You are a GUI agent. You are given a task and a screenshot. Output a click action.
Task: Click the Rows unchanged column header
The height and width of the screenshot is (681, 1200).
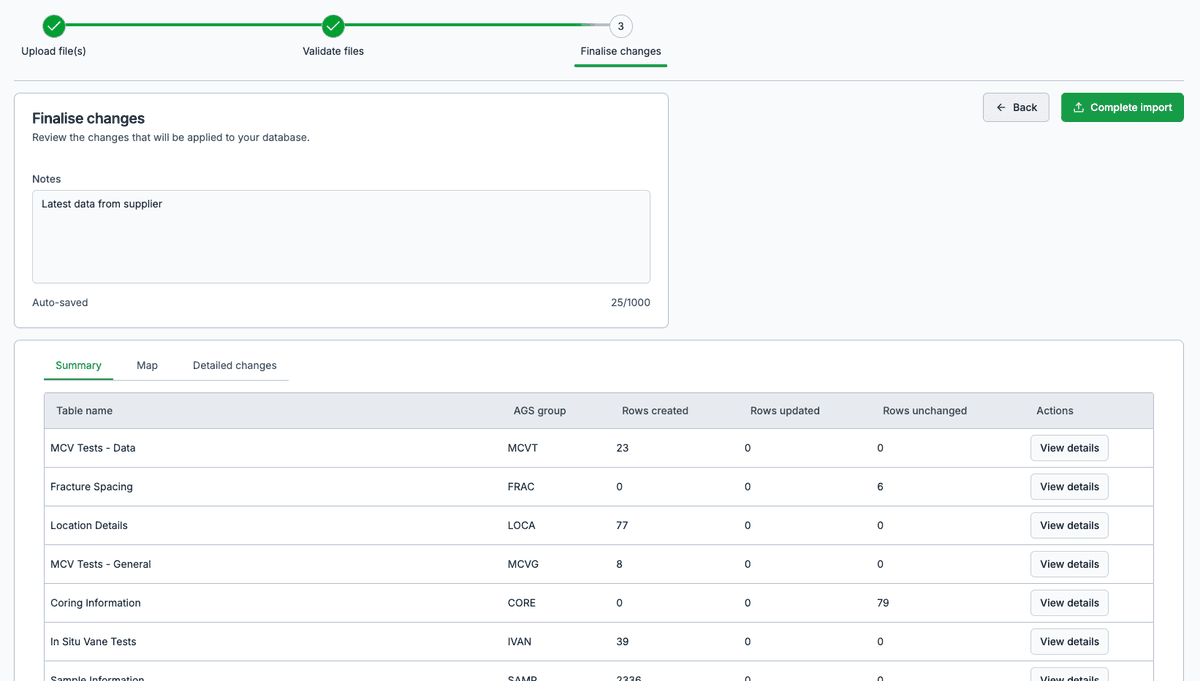coord(925,411)
